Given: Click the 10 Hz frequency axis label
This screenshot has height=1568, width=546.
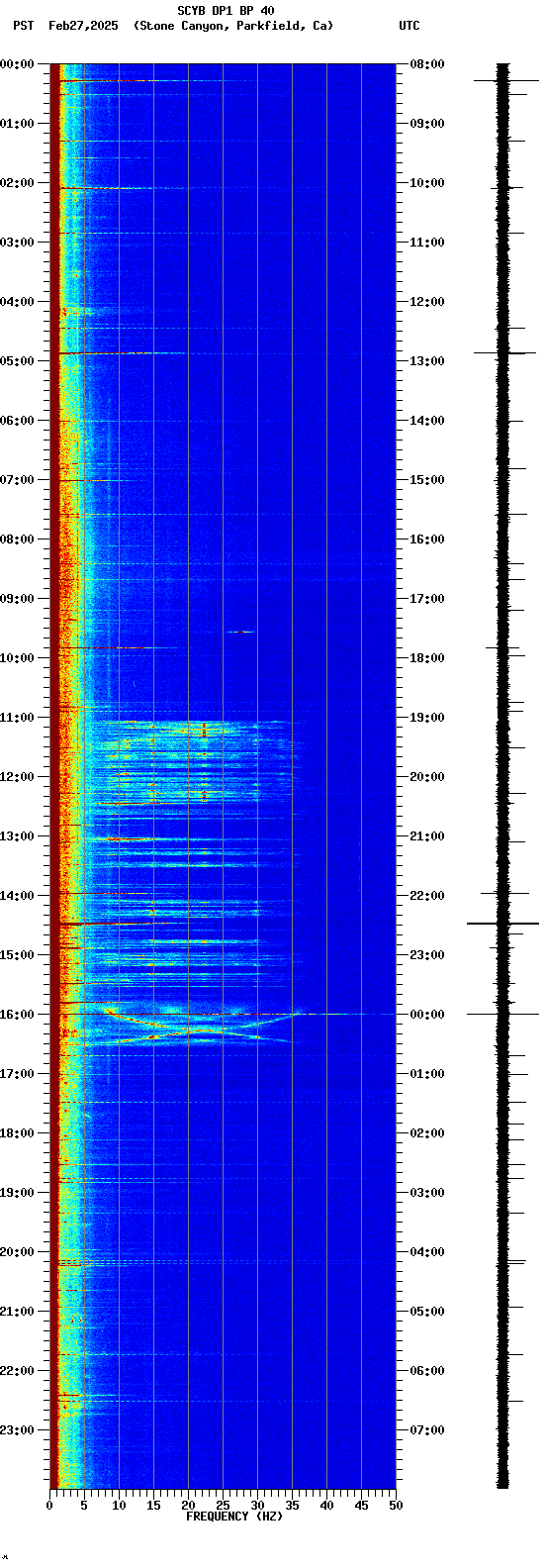Looking at the screenshot, I should (x=119, y=1506).
